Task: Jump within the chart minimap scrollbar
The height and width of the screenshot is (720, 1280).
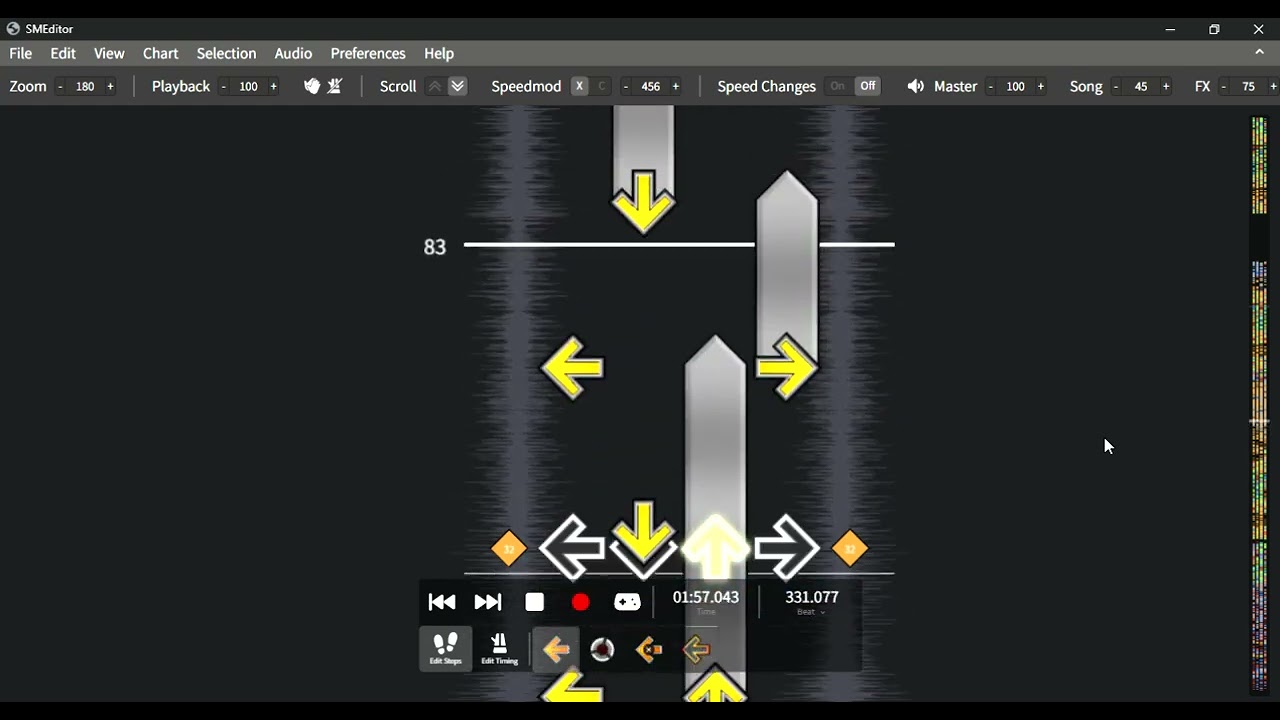Action: (x=1259, y=404)
